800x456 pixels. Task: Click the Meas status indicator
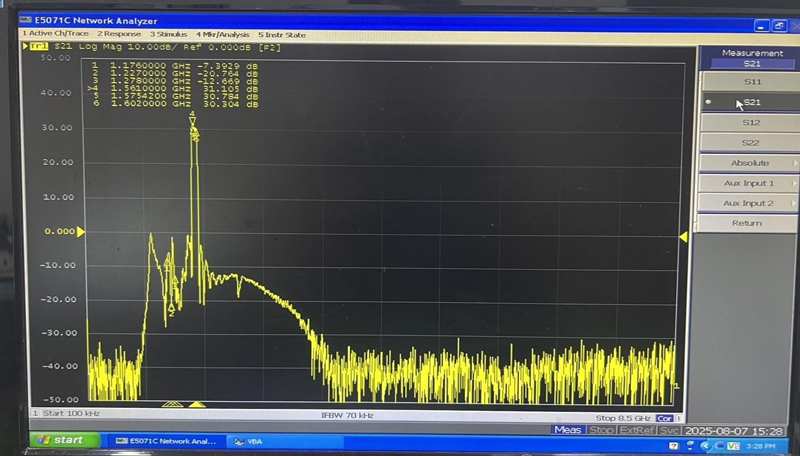coord(568,430)
